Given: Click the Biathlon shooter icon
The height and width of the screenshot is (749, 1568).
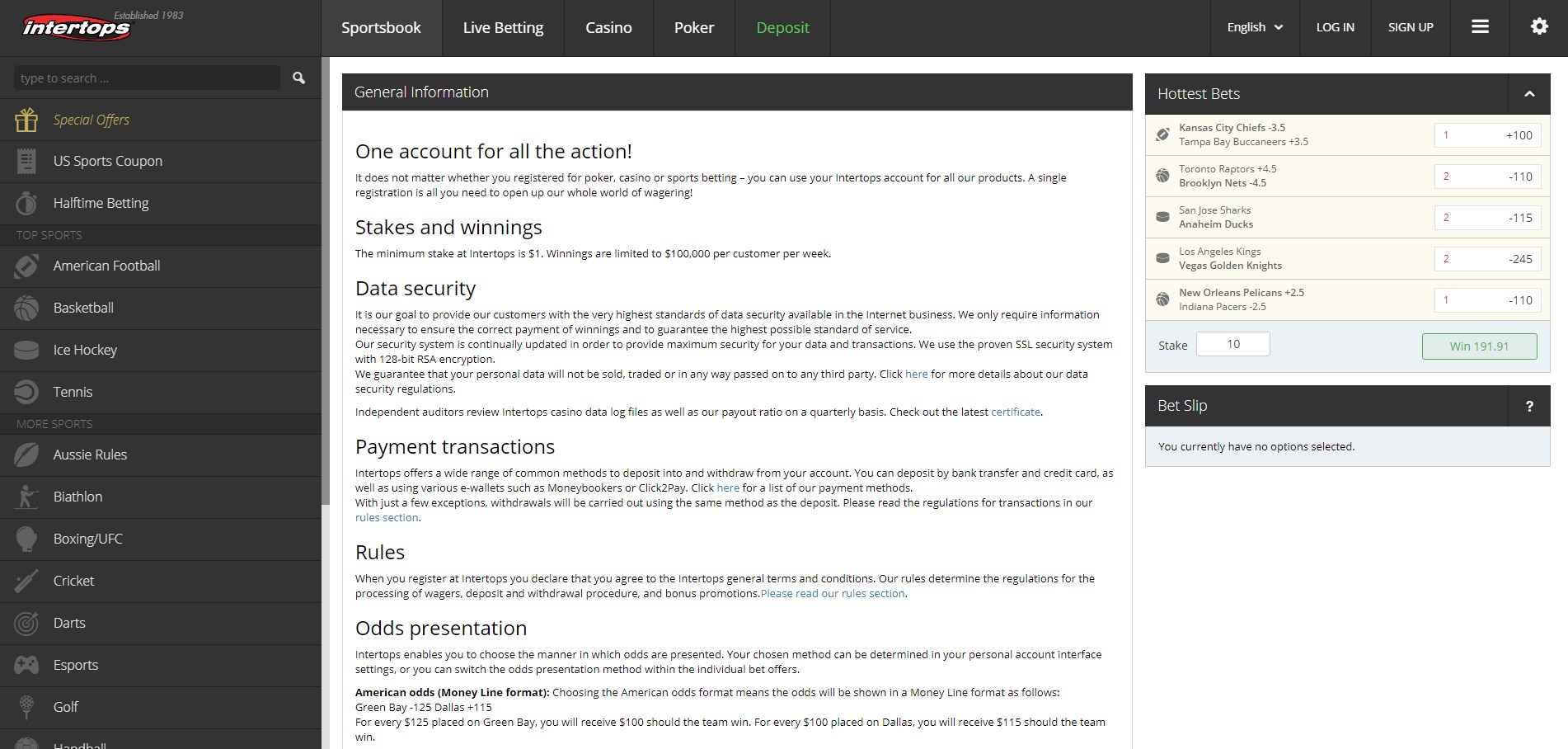Looking at the screenshot, I should click(x=26, y=497).
